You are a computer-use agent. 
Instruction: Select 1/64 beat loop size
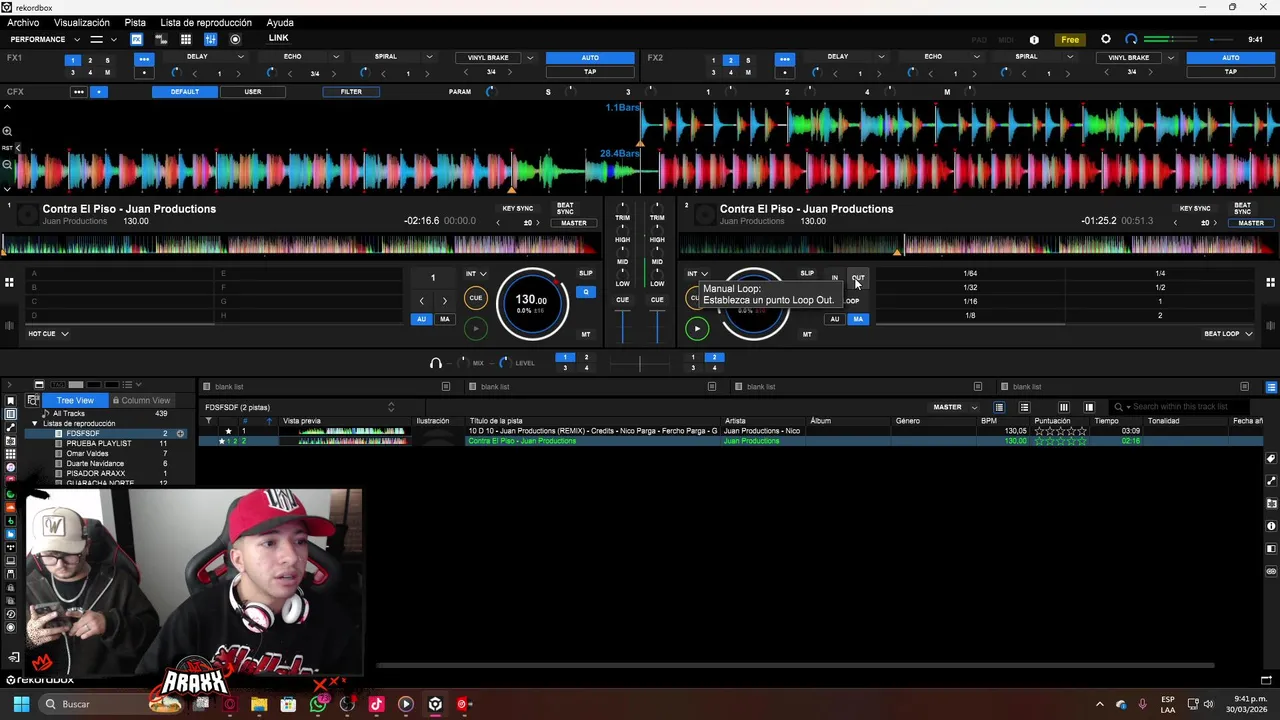[970, 274]
